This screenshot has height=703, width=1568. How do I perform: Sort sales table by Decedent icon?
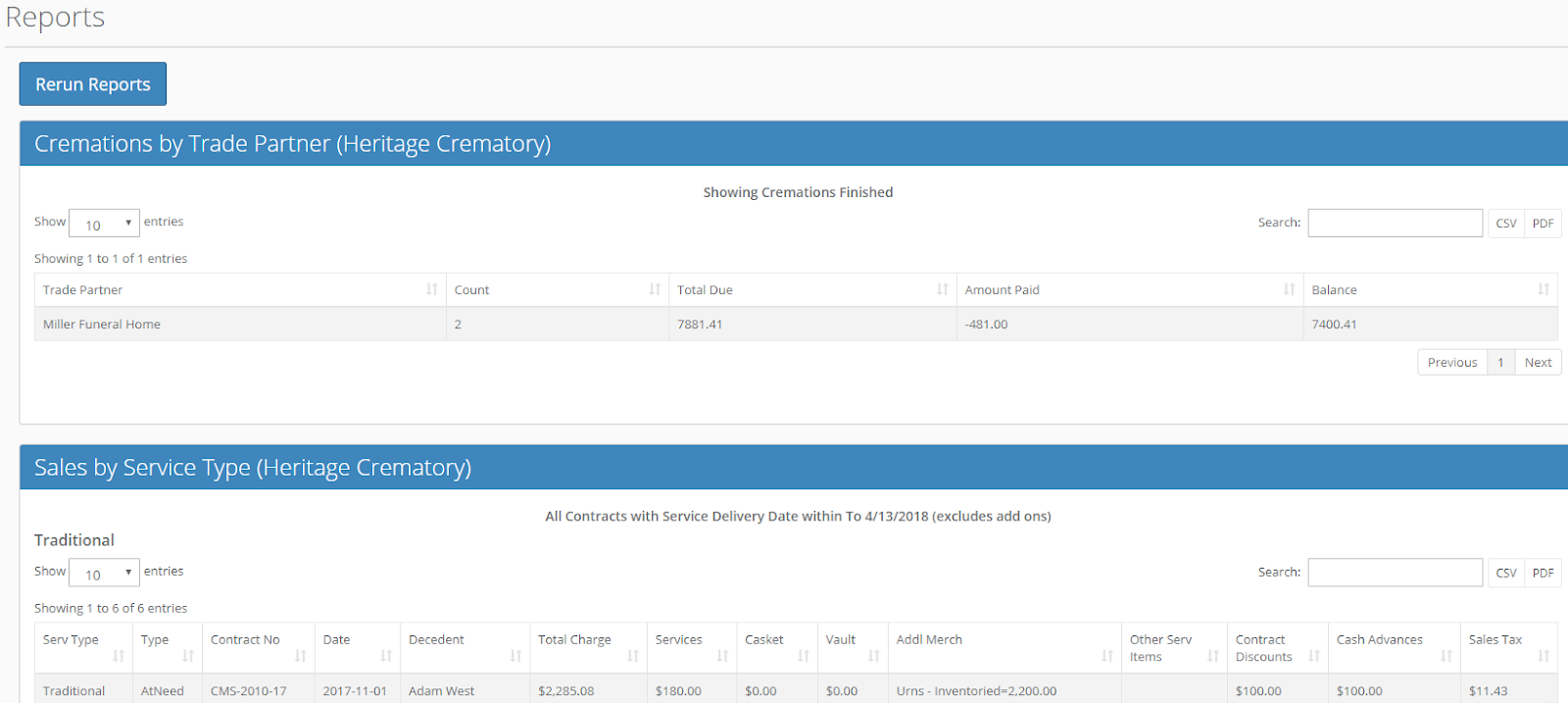[515, 656]
